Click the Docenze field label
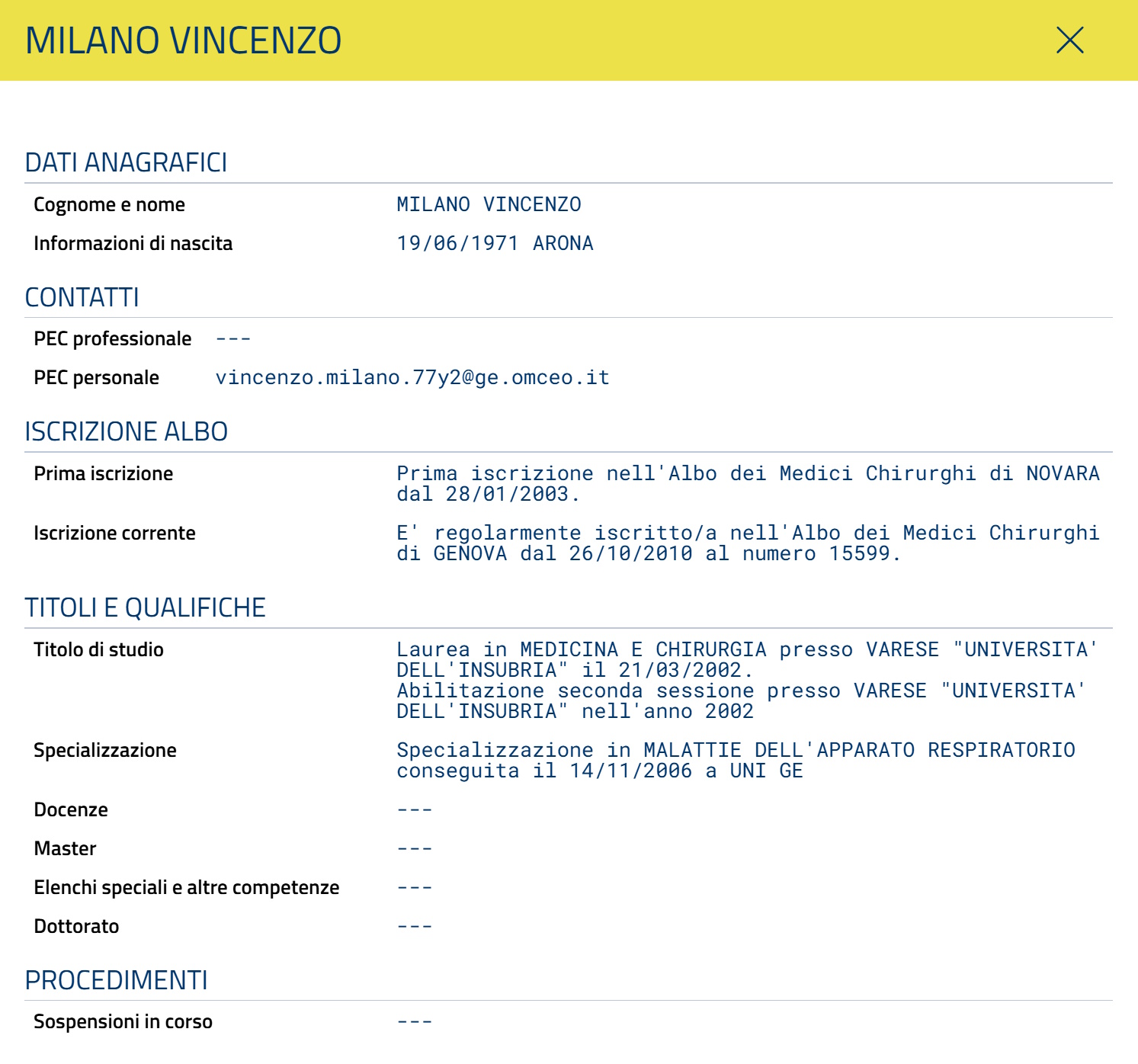 tap(71, 810)
